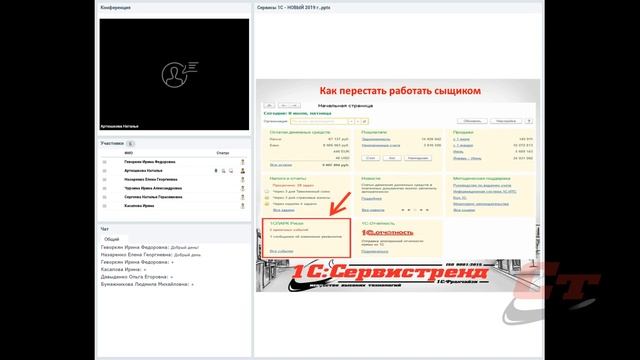Click the Накладная button under Покупатели
The image size is (640, 360).
[x=418, y=158]
